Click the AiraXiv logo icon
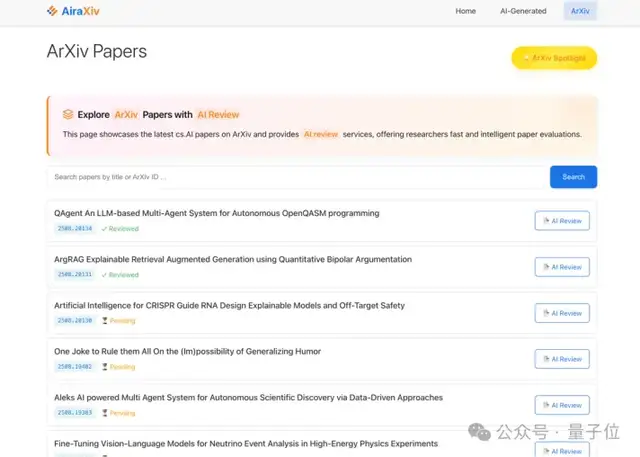Viewport: 640px width, 457px height. point(53,11)
